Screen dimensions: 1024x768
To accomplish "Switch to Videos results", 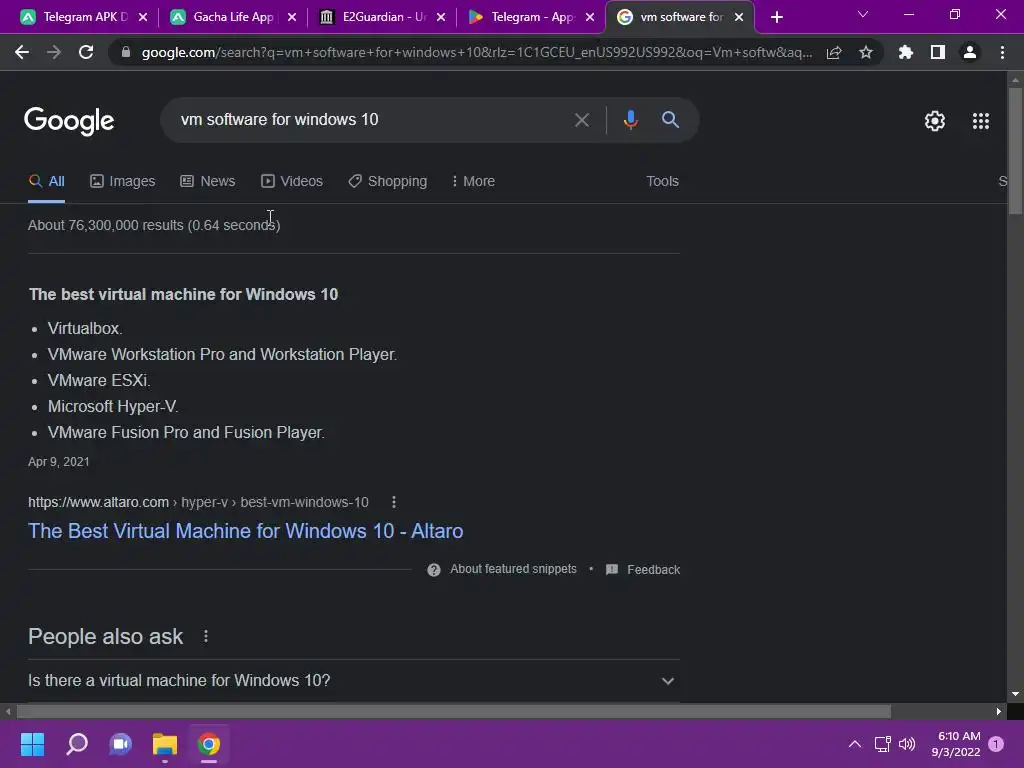I will (x=292, y=182).
